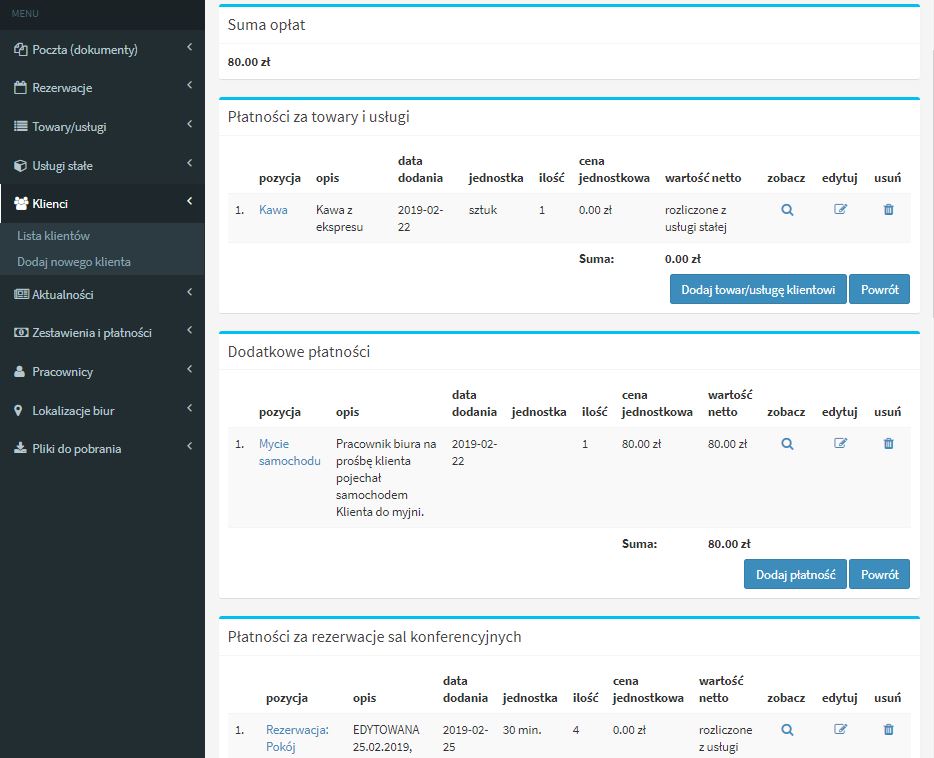934x758 pixels.
Task: Expand the Usługi stałe menu chevron
Action: tap(189, 163)
